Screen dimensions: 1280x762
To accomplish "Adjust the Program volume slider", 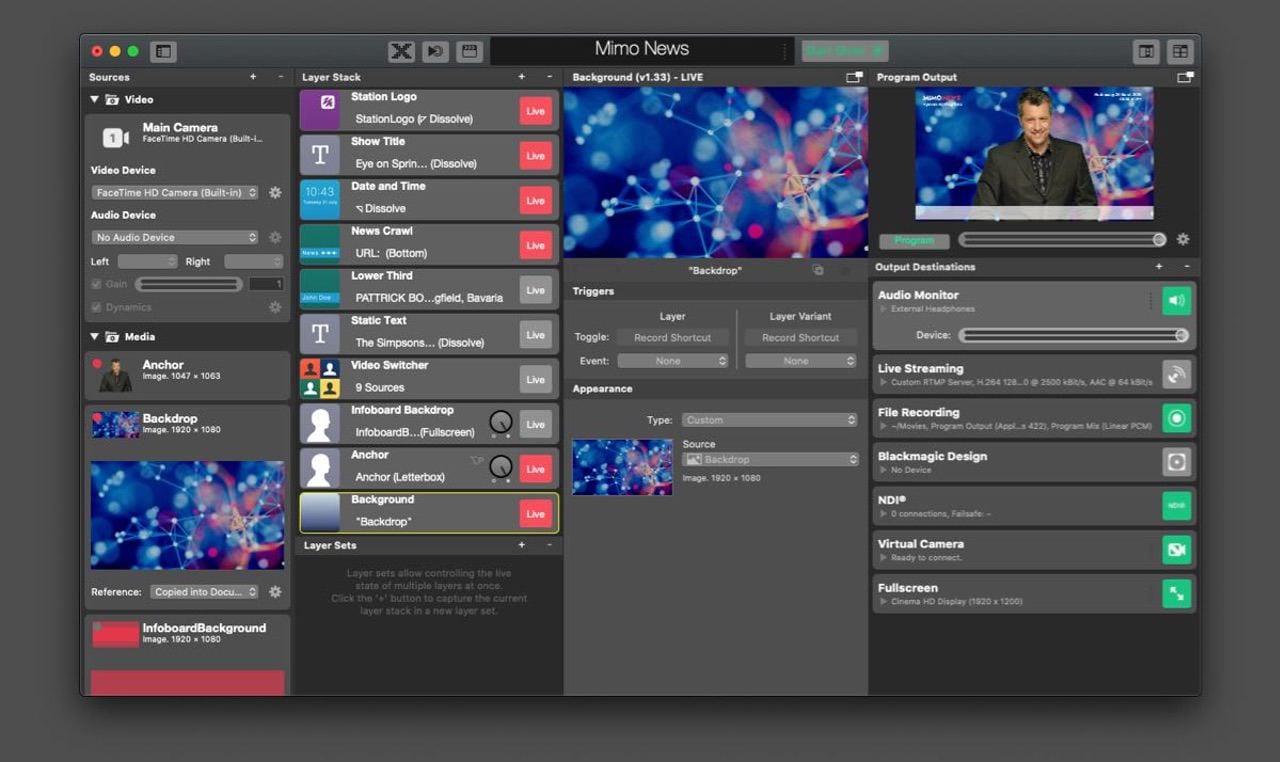I will (1061, 240).
